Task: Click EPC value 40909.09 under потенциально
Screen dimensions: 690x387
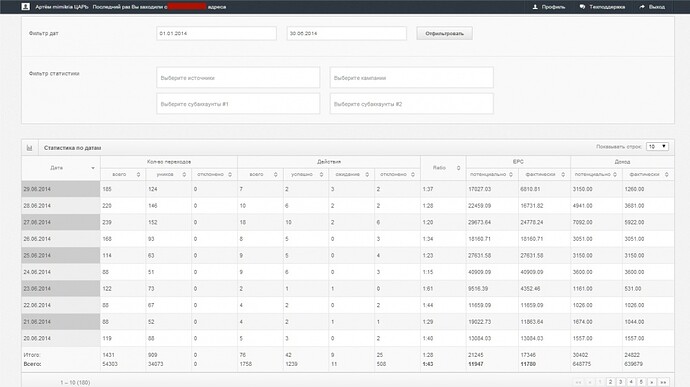Action: tap(479, 272)
